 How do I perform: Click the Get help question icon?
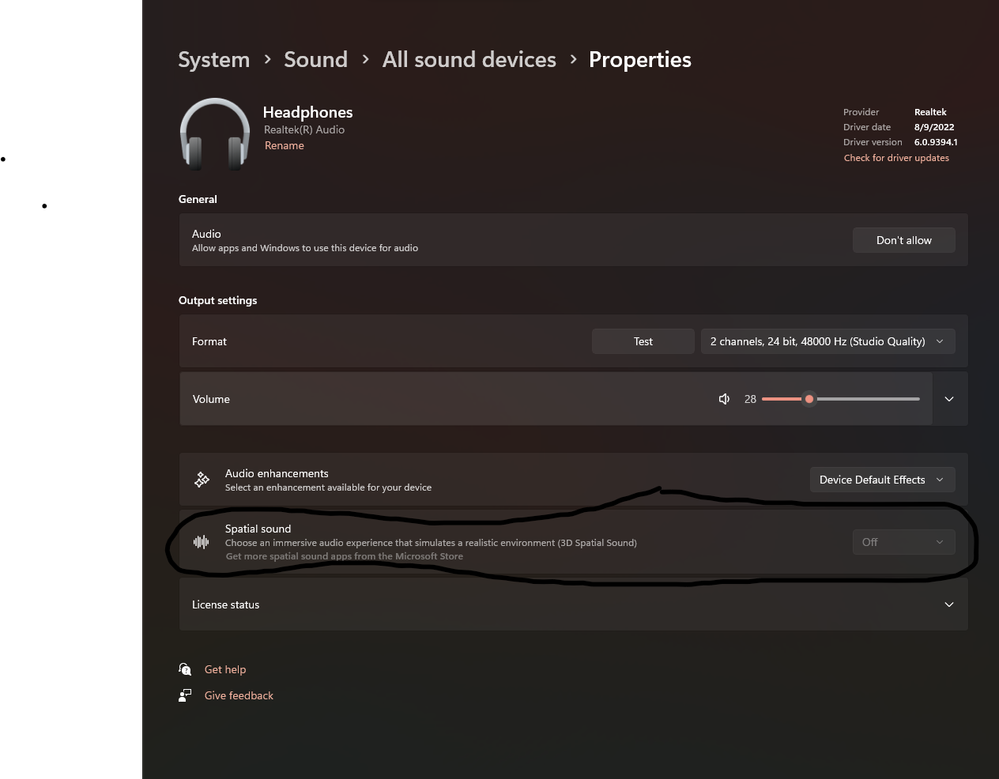185,668
